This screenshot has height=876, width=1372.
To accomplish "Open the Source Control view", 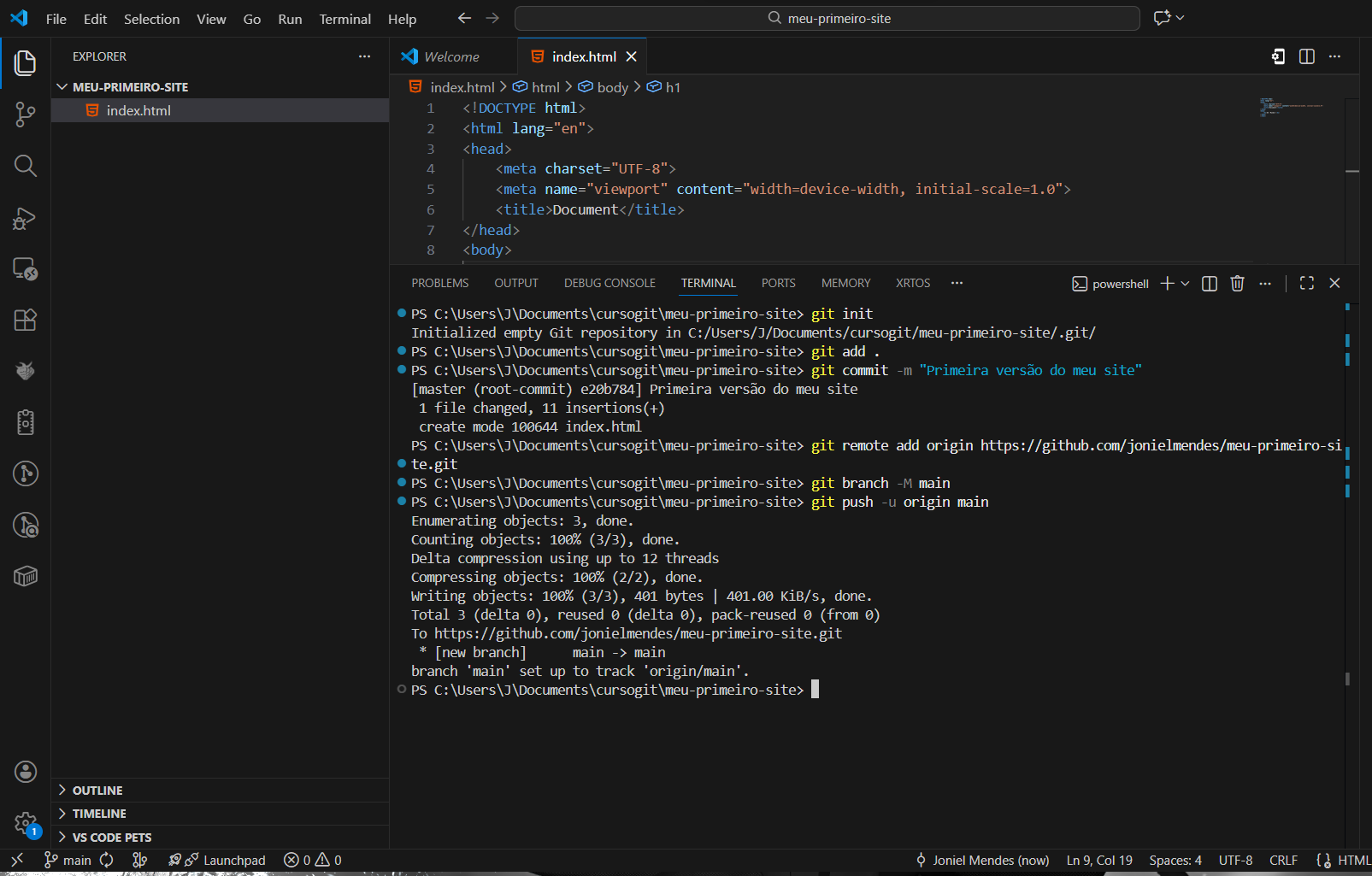I will pyautogui.click(x=25, y=115).
